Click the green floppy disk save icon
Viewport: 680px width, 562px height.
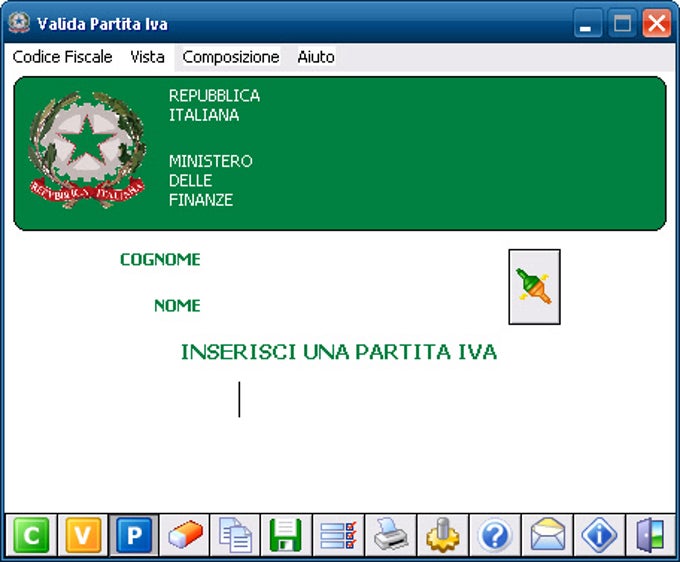[x=286, y=535]
